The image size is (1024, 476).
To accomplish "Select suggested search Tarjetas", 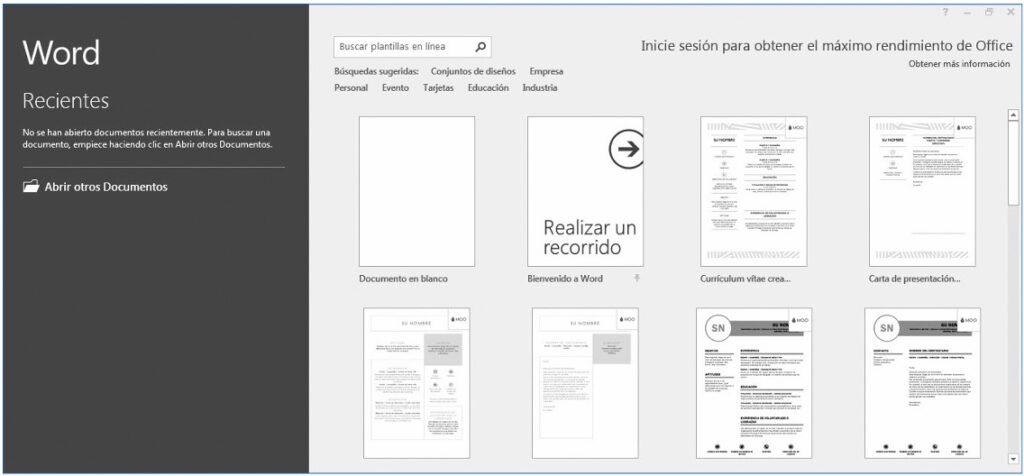I will 438,87.
